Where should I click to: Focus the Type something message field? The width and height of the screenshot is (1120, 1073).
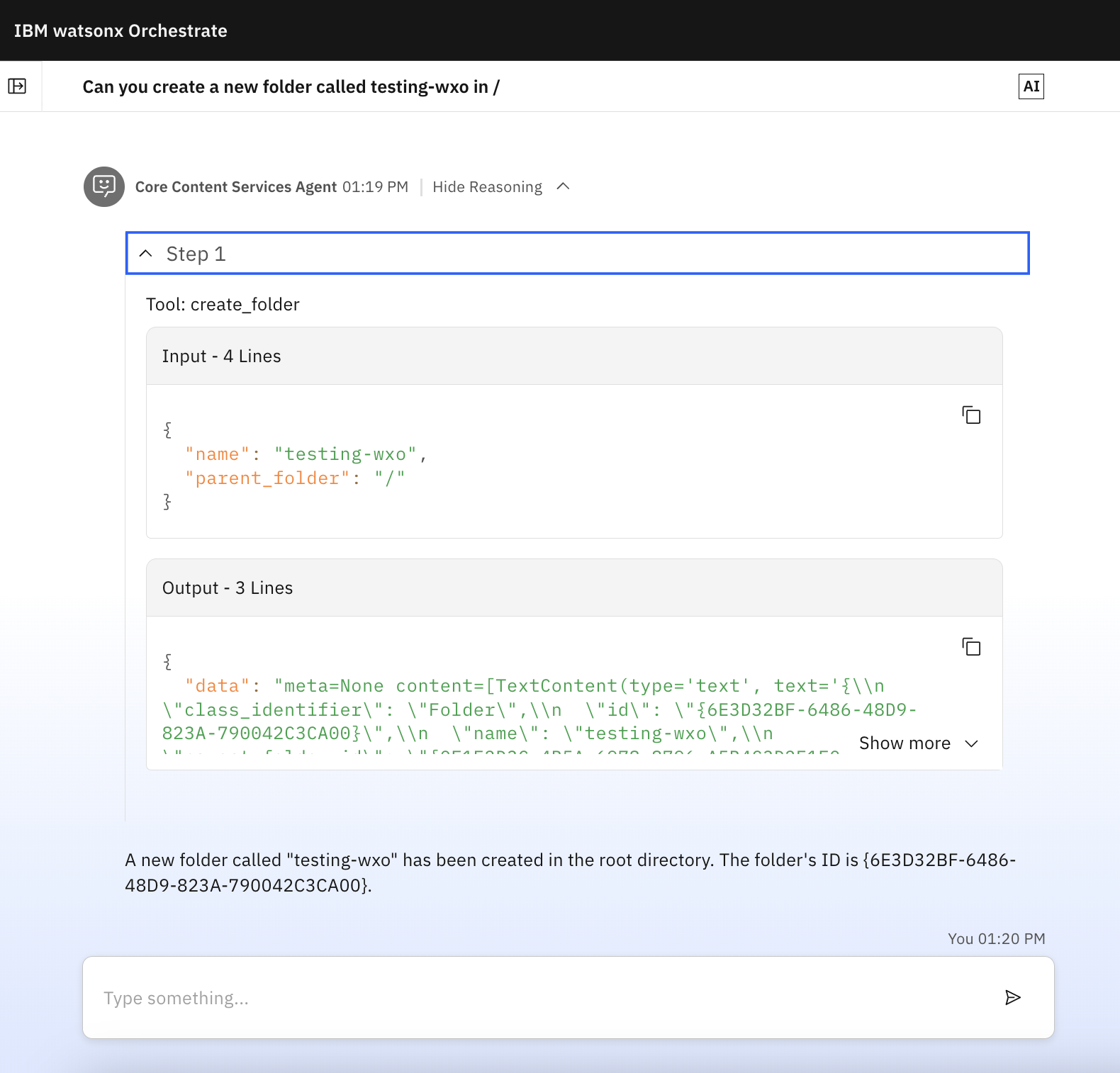point(539,998)
